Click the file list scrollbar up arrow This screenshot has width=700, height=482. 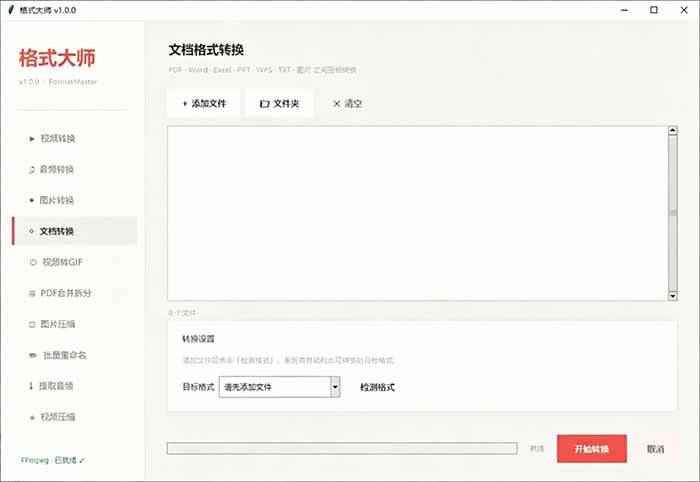click(673, 131)
